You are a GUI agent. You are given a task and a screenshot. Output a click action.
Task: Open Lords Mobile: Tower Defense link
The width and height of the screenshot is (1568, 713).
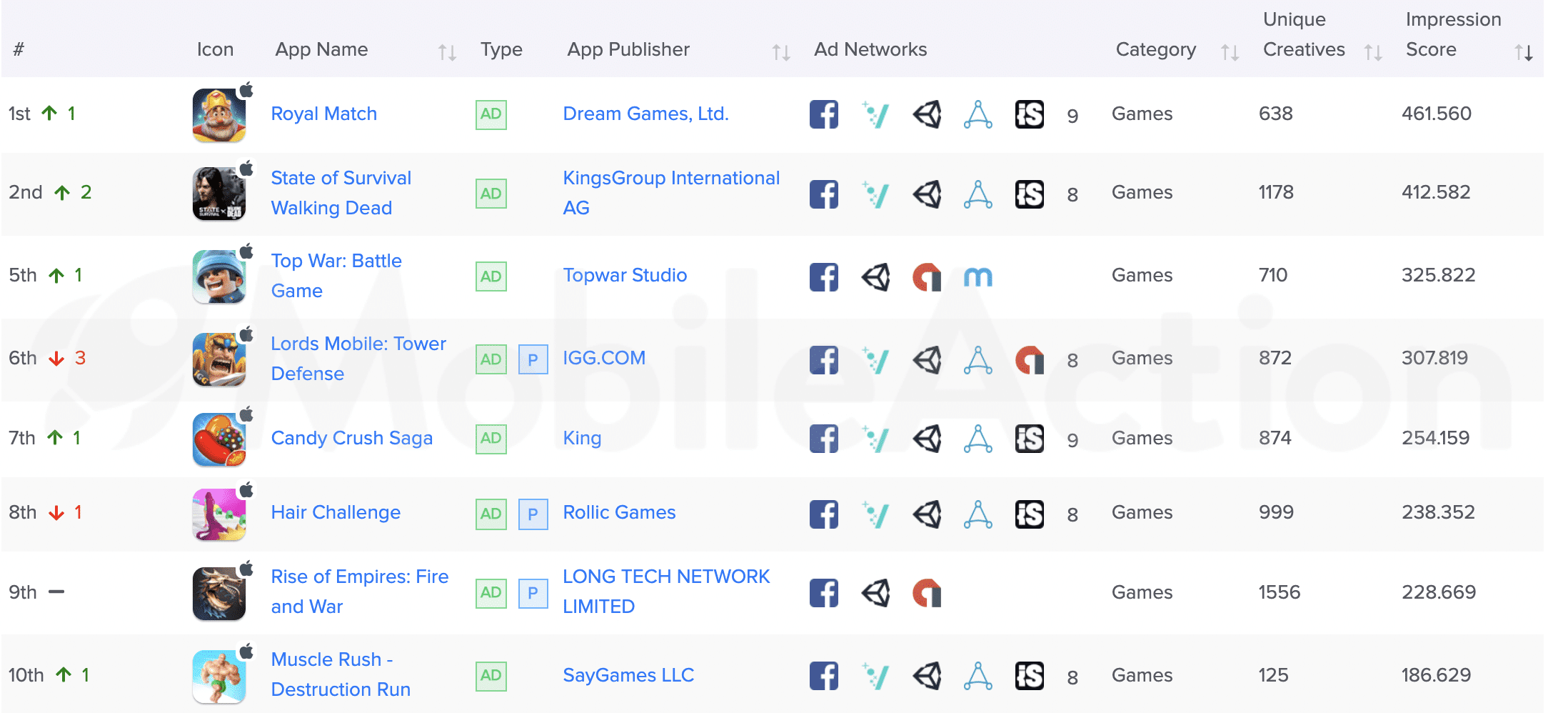pos(358,359)
